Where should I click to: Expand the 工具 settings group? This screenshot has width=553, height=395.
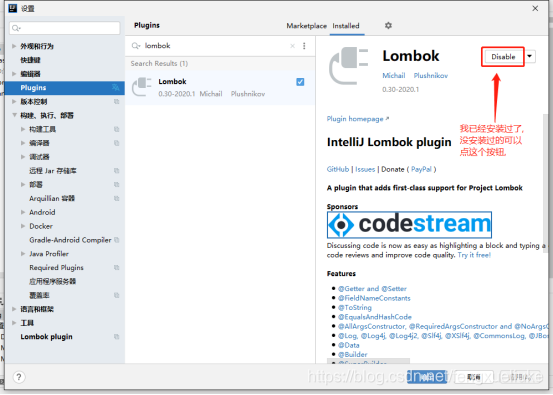tap(14, 323)
